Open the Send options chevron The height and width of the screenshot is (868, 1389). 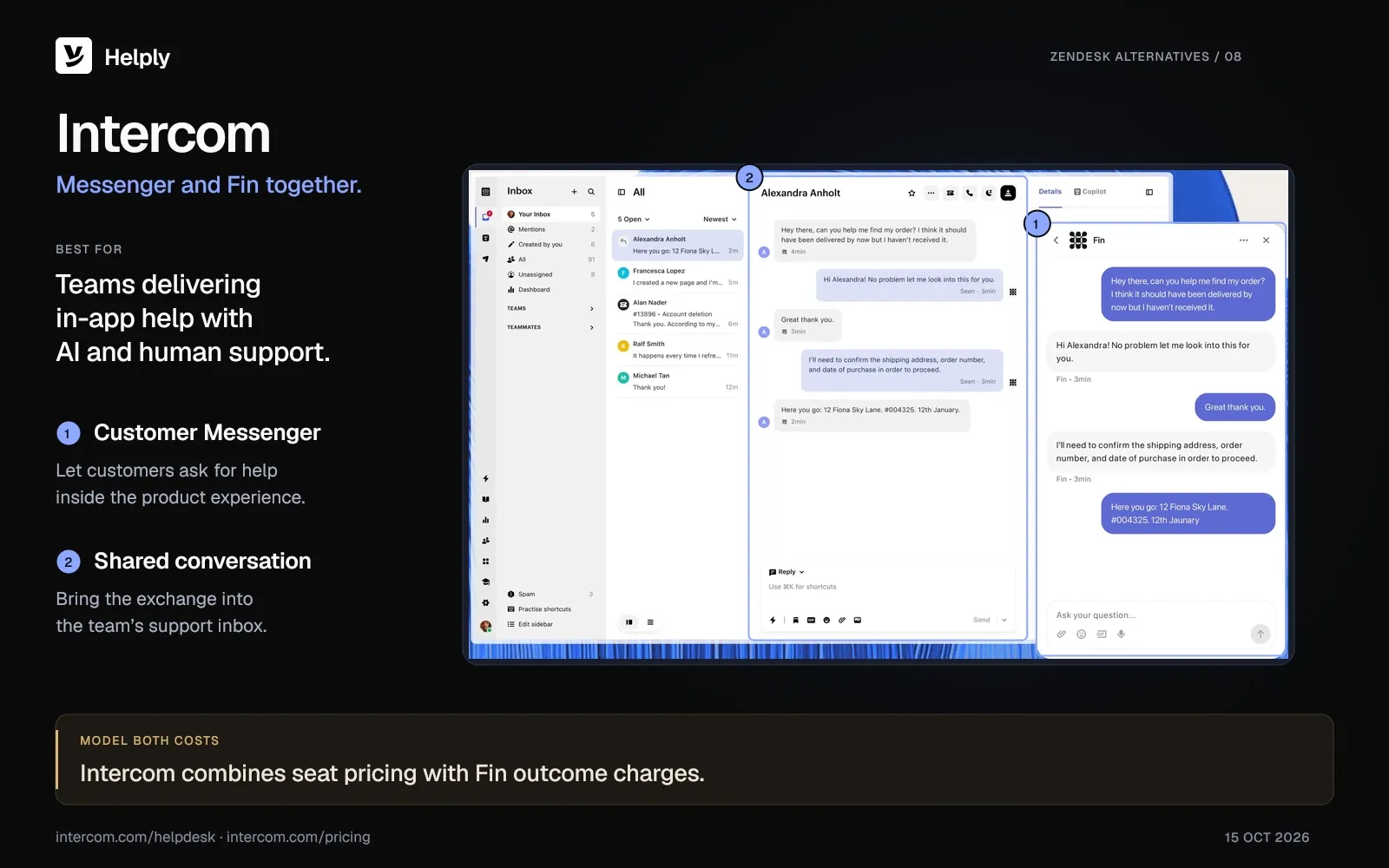pyautogui.click(x=1004, y=620)
